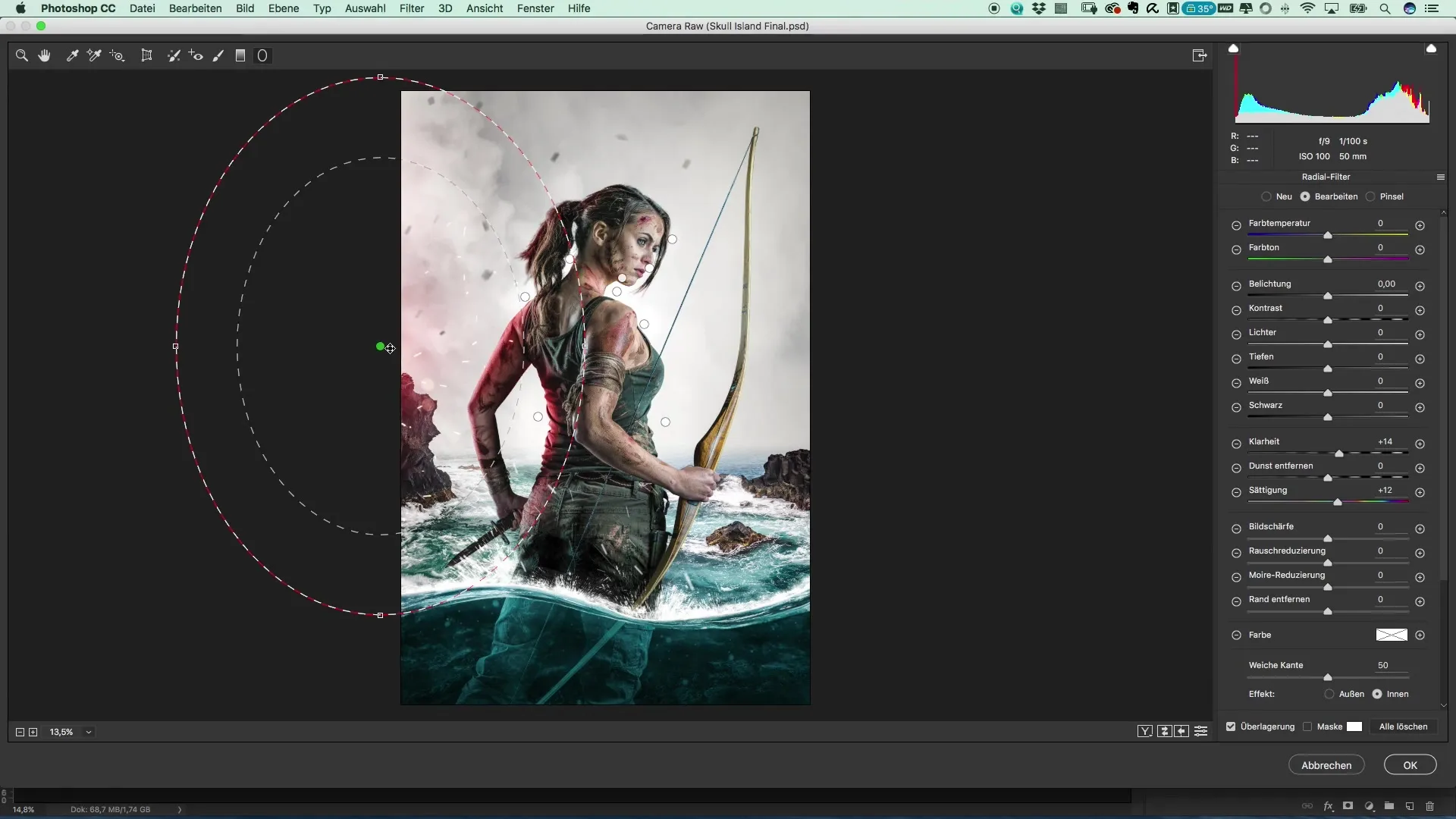Select the Spot Removal tool
The height and width of the screenshot is (819, 1456).
tap(174, 55)
